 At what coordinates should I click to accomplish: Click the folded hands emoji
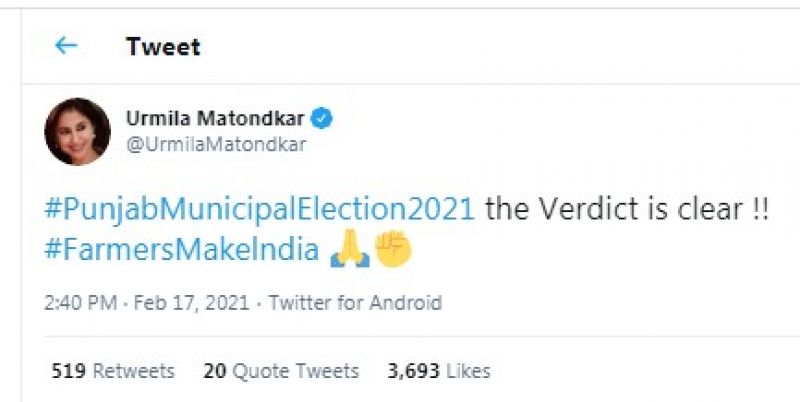[349, 250]
